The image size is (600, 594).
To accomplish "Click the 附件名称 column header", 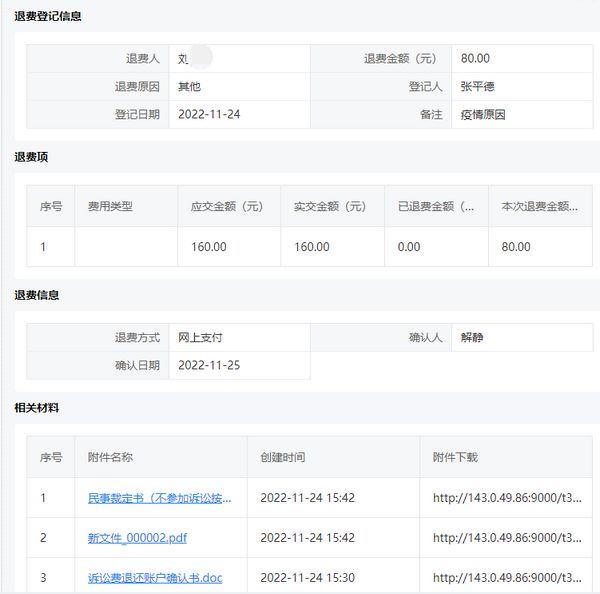I will click(x=110, y=457).
